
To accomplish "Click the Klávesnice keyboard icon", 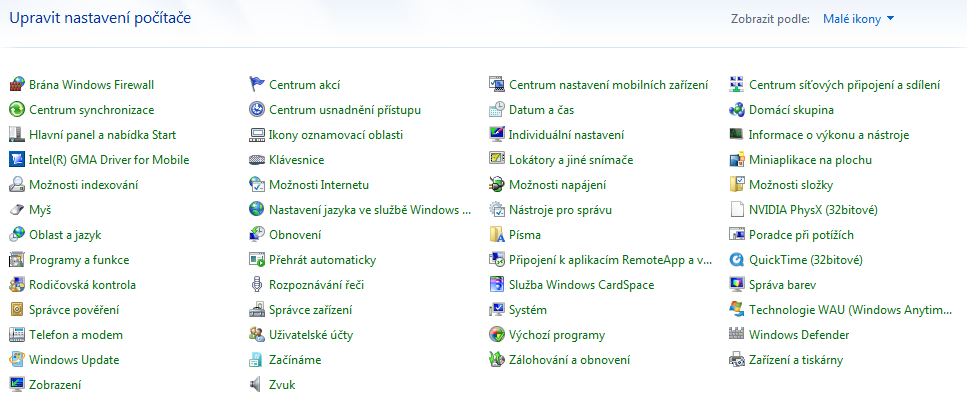I will [x=257, y=160].
